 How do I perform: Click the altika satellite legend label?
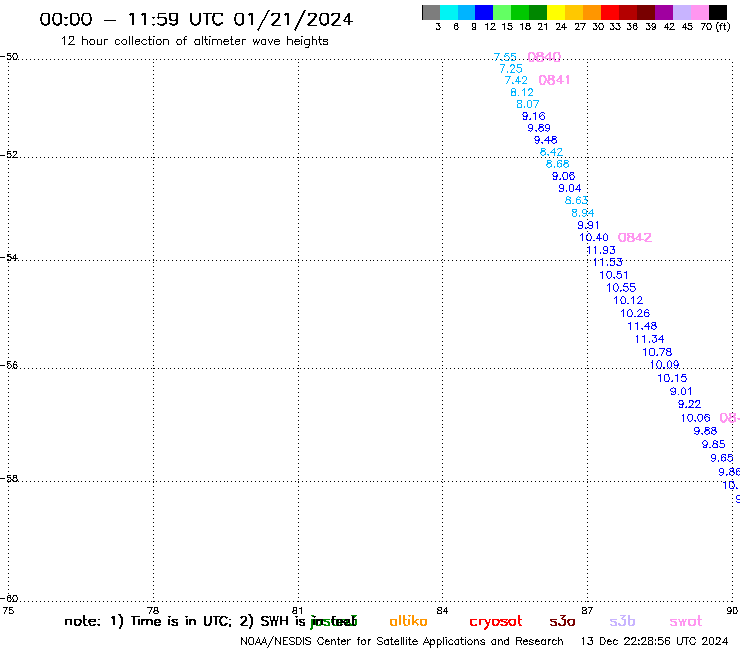tap(408, 621)
